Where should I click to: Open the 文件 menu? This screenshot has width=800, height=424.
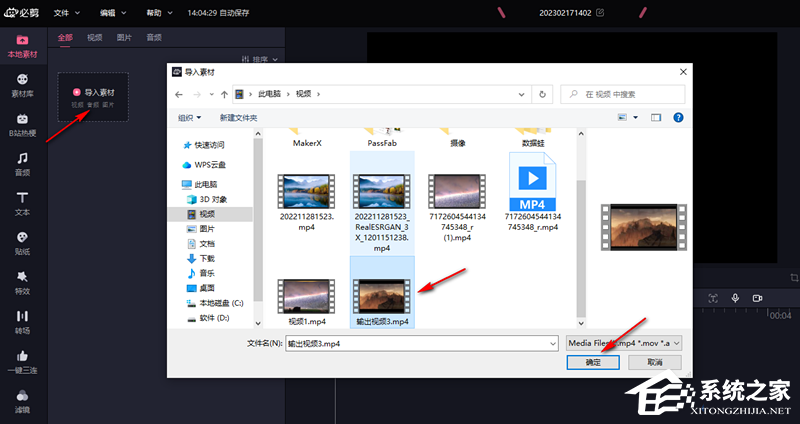(67, 13)
